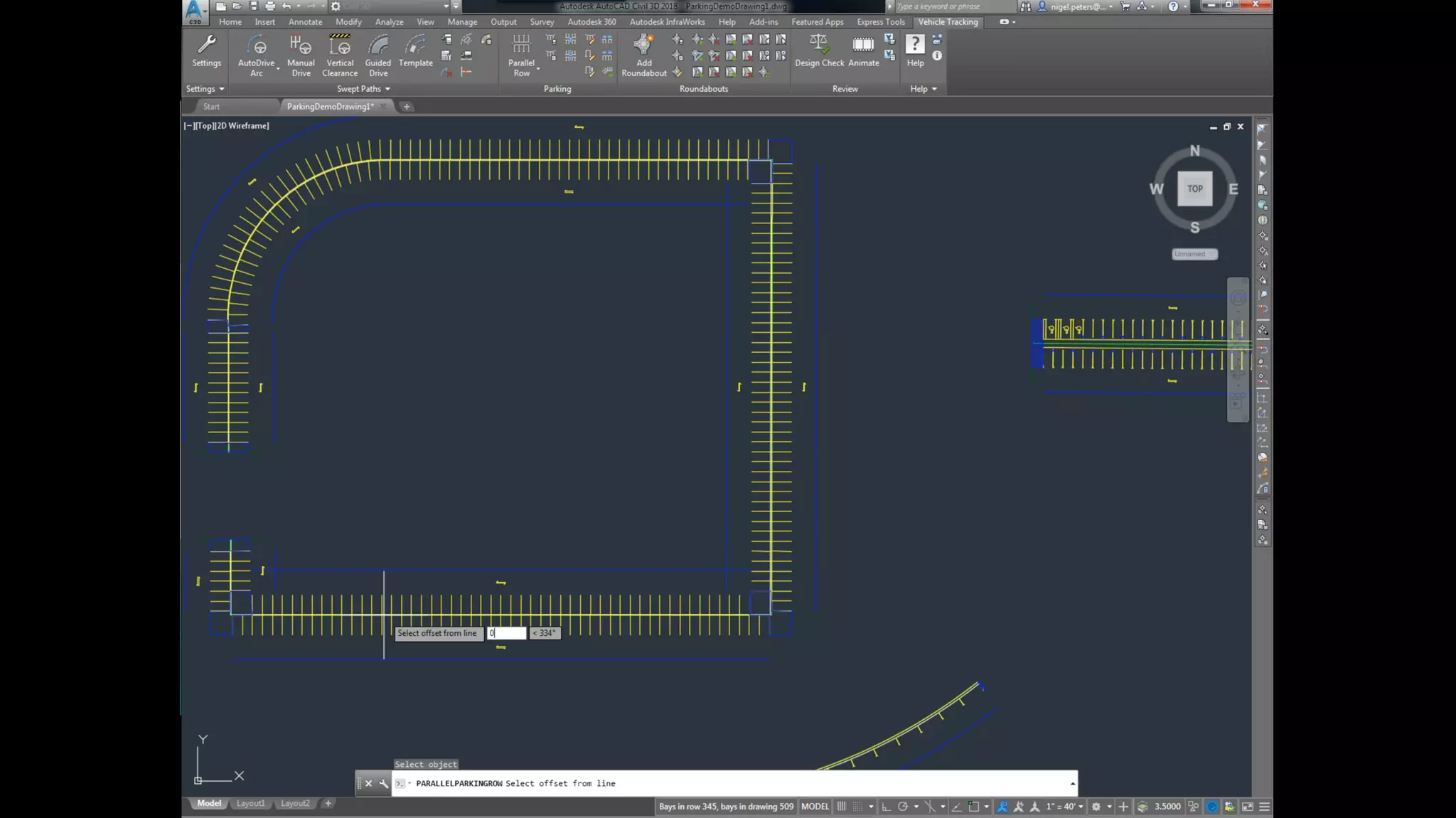Click the new drawing tab plus button
1456x818 pixels.
[407, 107]
